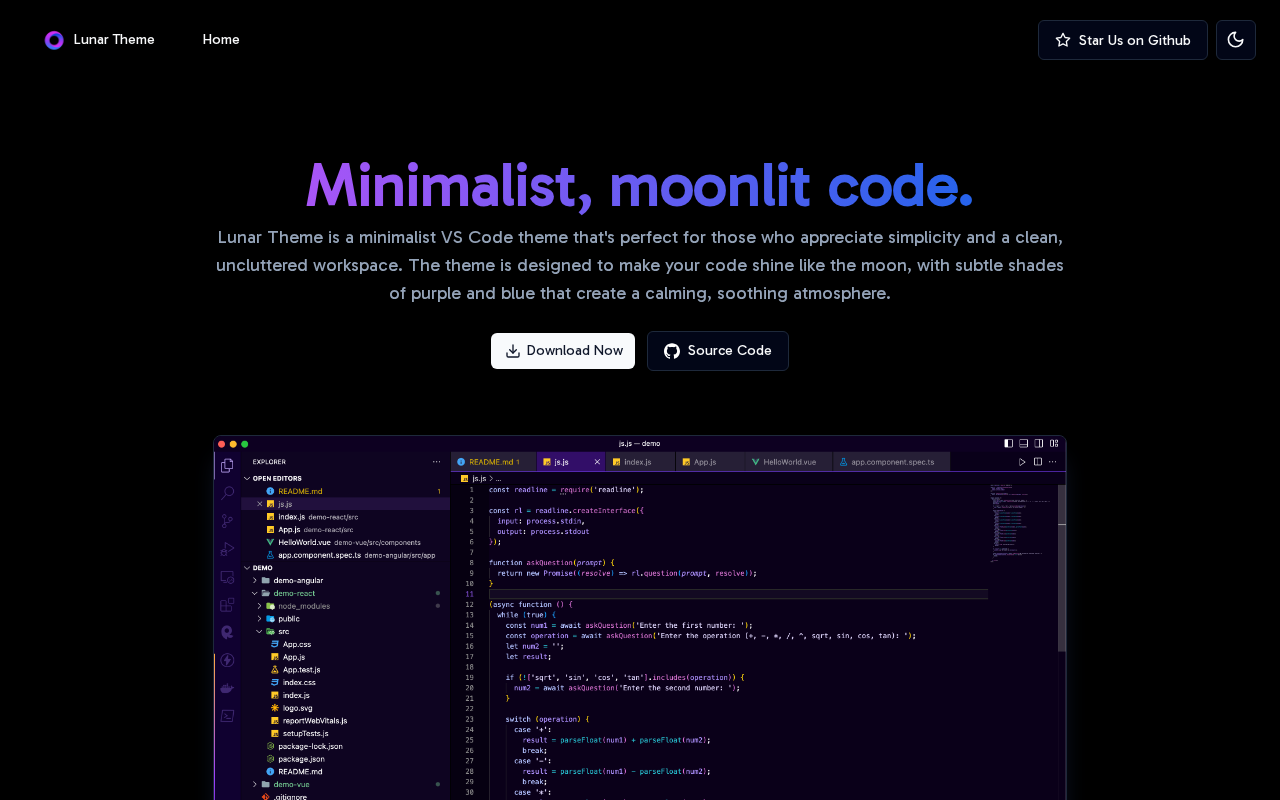The width and height of the screenshot is (1280, 800).
Task: Open the Run and Debug activity icon
Action: [x=227, y=549]
